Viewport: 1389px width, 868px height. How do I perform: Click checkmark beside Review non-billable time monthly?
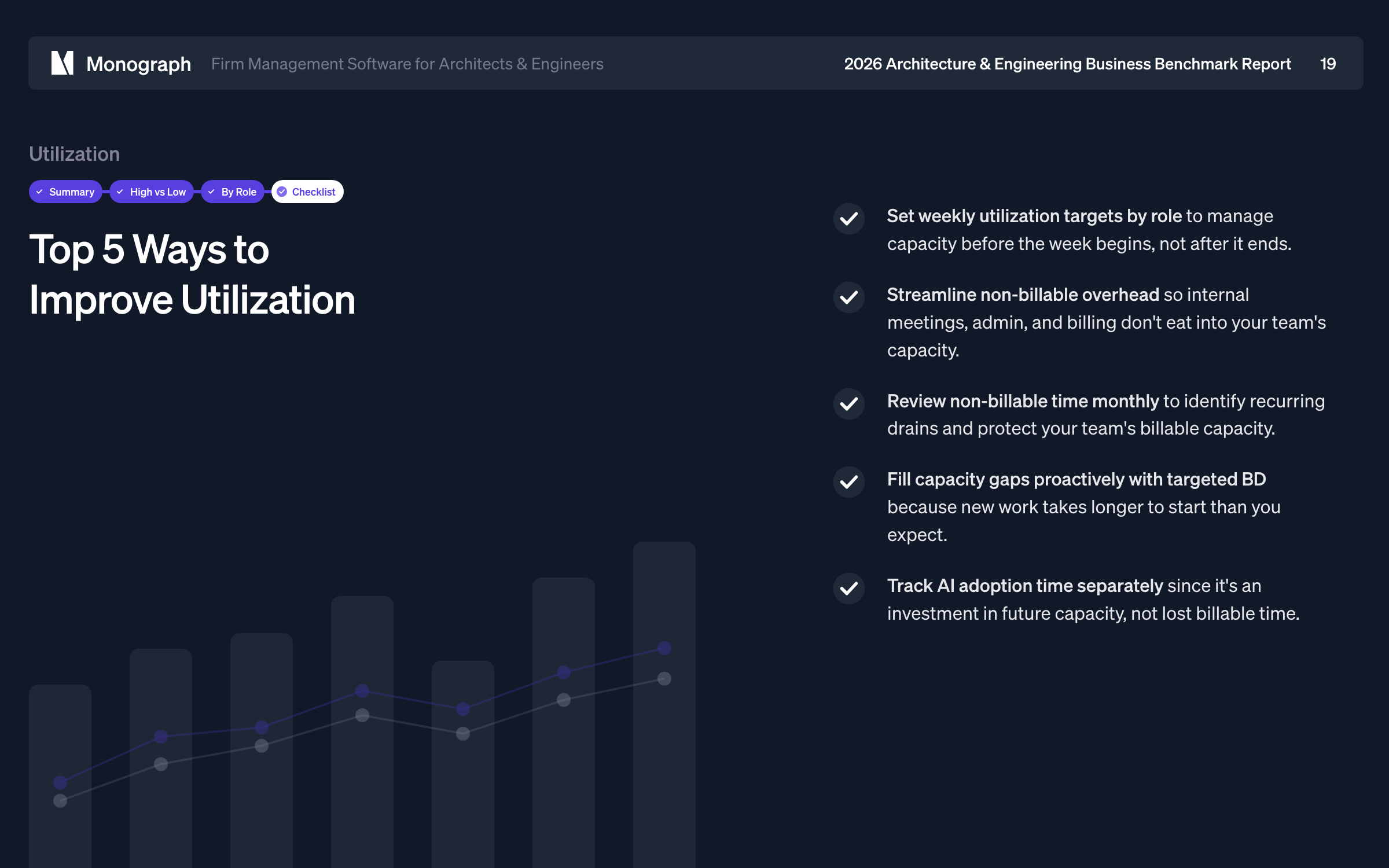pos(849,404)
